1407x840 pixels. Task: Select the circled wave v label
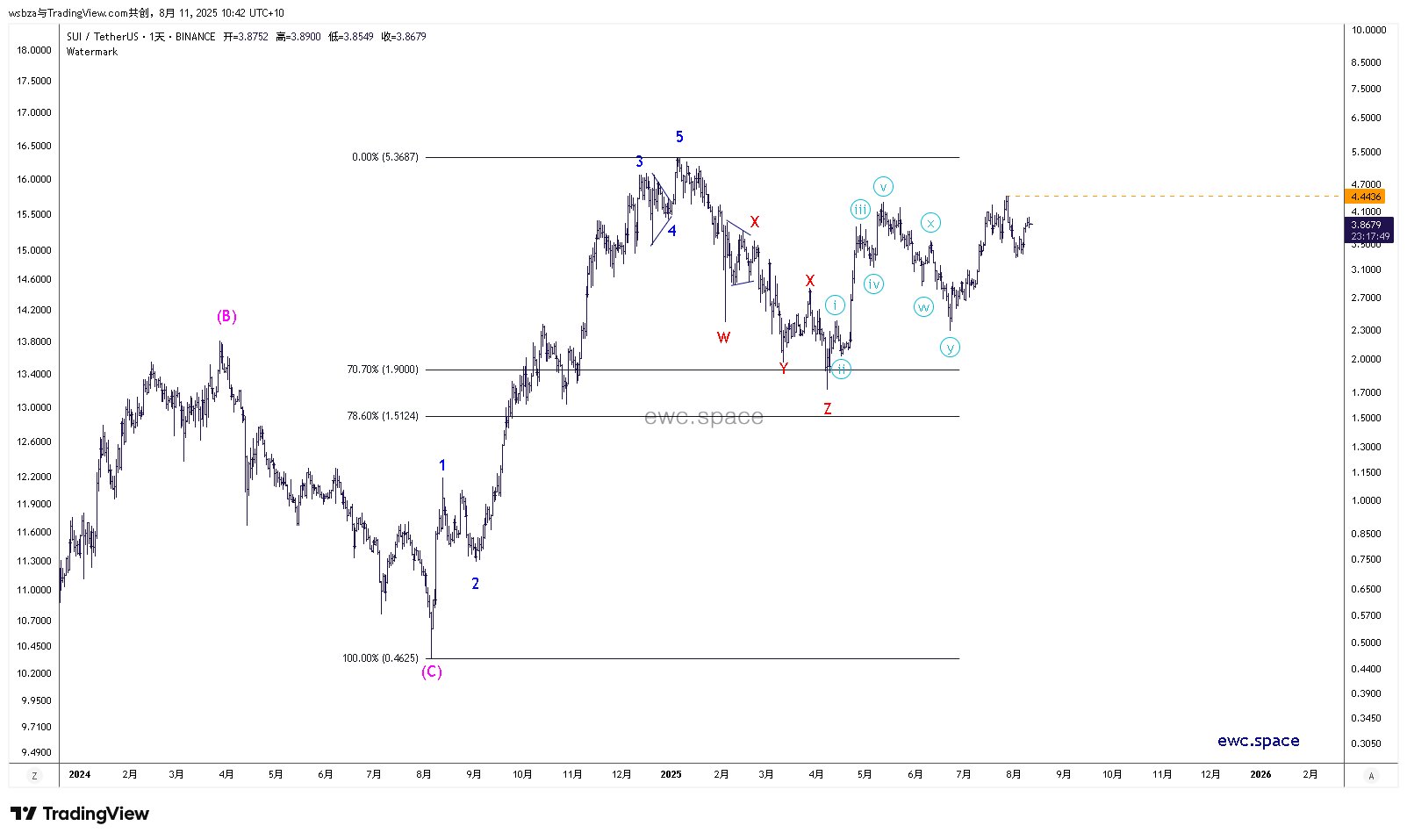[883, 187]
